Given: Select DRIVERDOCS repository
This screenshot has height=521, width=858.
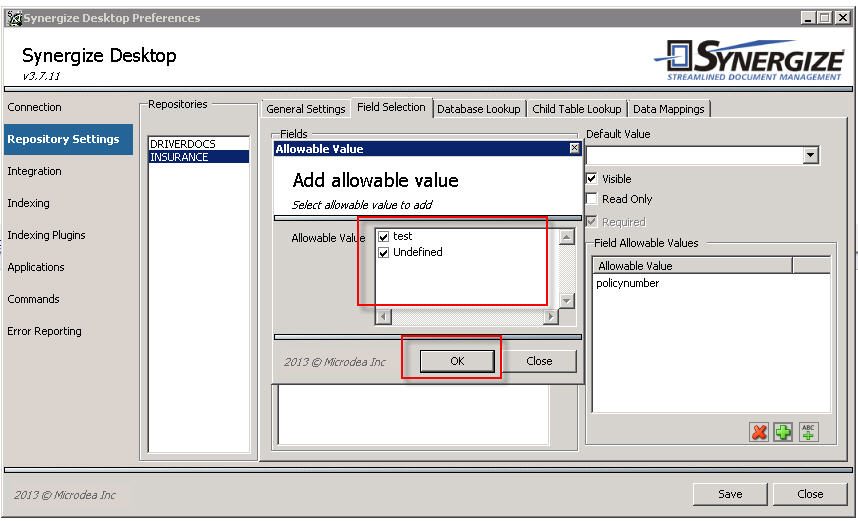Looking at the screenshot, I should 199,144.
